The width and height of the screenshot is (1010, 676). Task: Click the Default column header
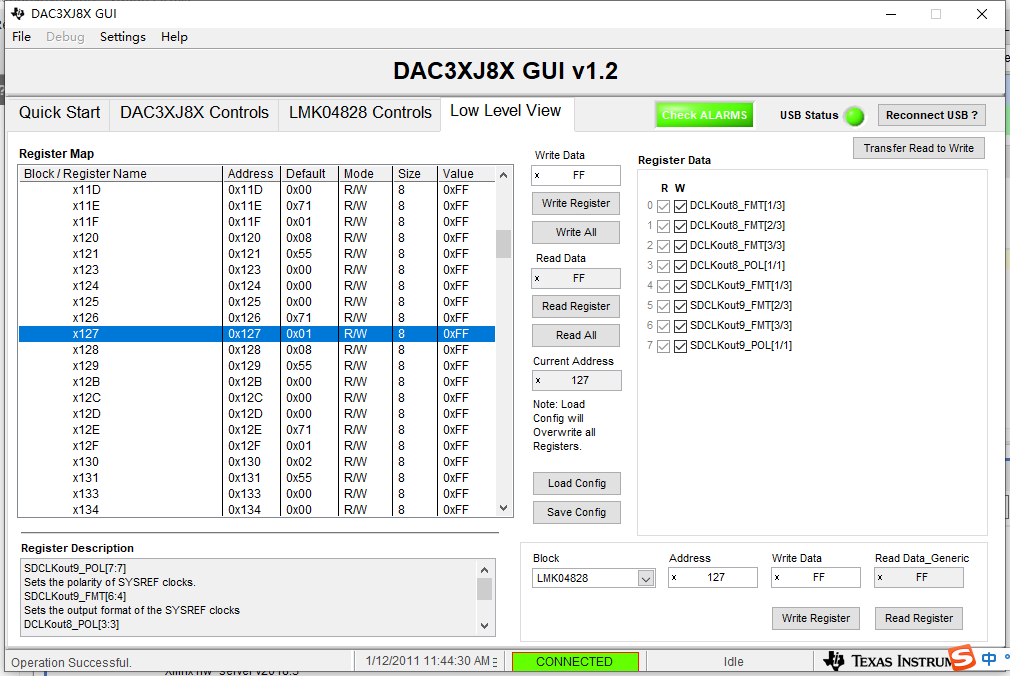(x=309, y=174)
